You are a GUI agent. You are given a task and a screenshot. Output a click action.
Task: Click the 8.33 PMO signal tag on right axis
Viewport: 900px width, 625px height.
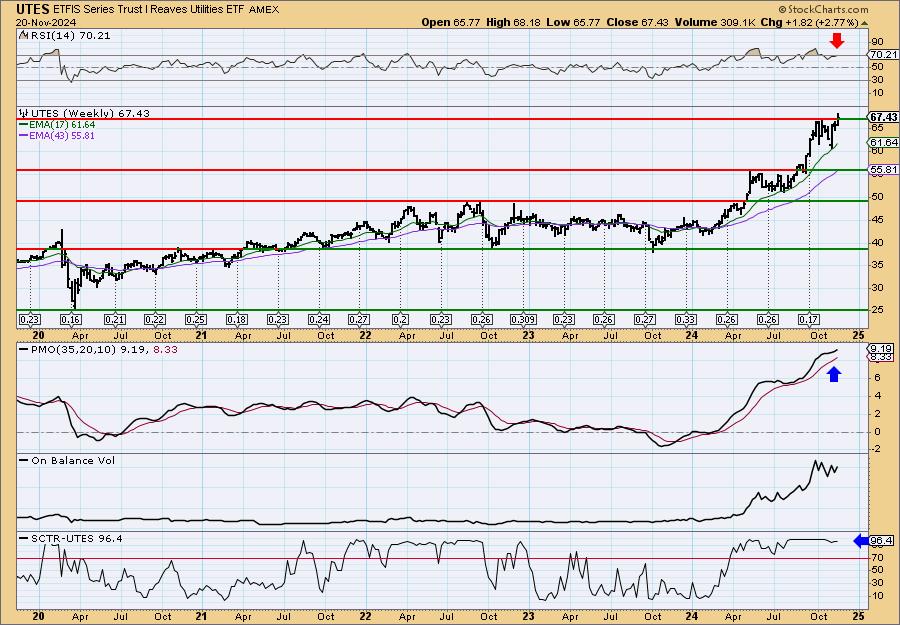pos(880,357)
